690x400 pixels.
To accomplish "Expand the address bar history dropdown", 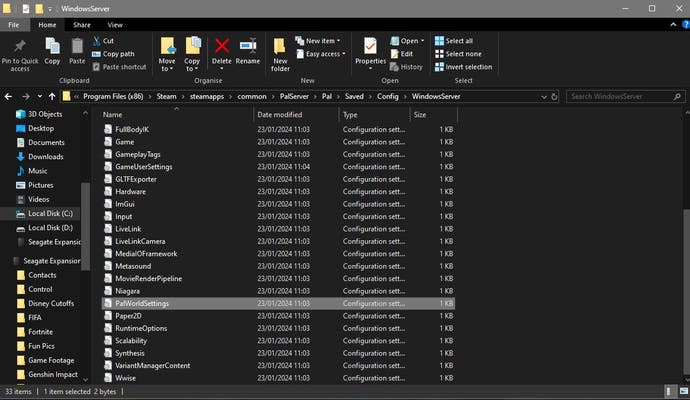I will click(x=544, y=96).
